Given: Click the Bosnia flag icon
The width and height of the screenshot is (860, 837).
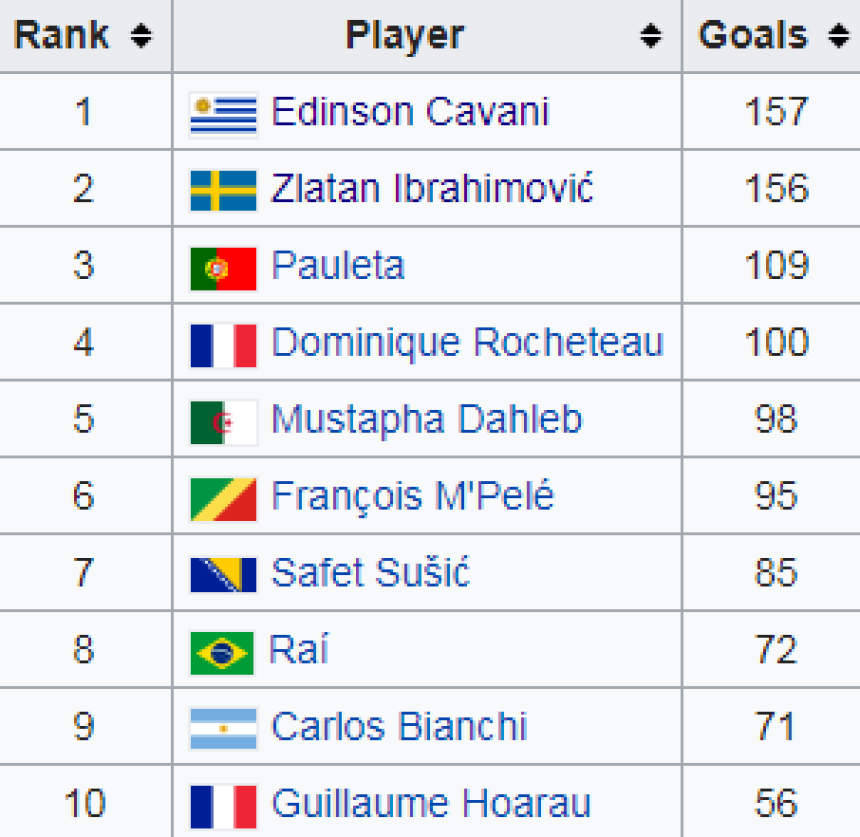Looking at the screenshot, I should click(x=223, y=574).
